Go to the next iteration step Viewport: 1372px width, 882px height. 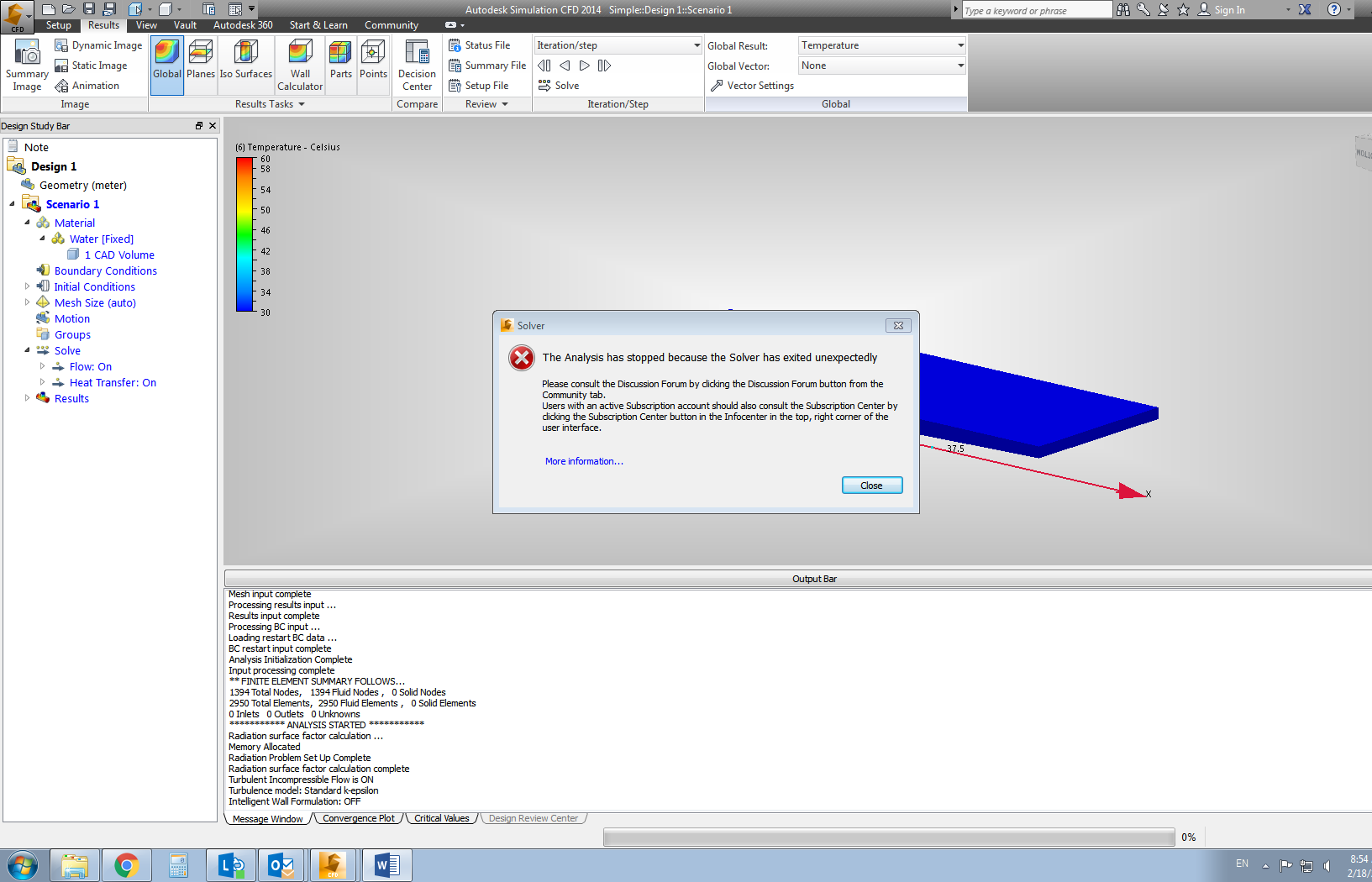[x=585, y=66]
